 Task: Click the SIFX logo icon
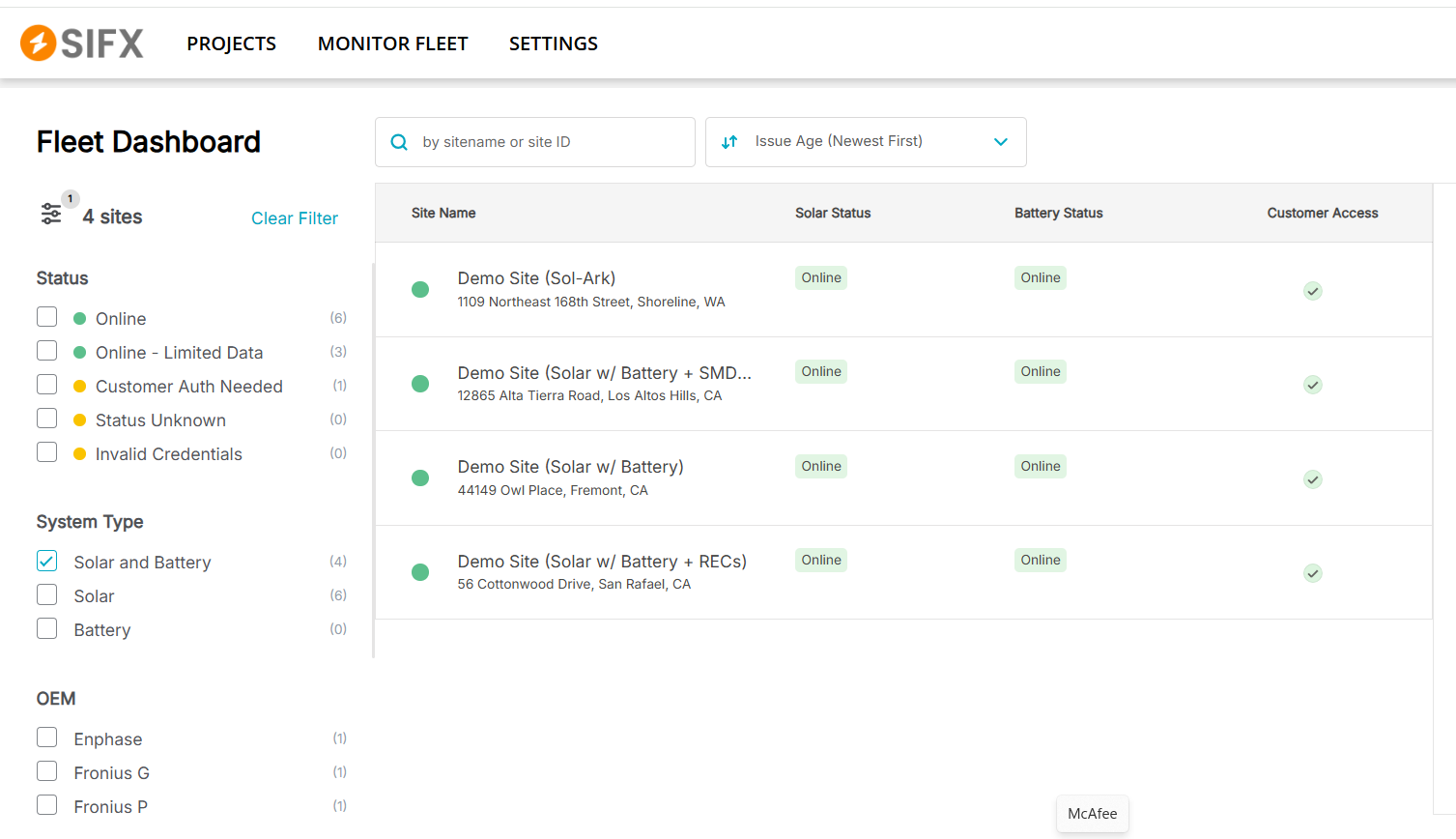pos(39,43)
